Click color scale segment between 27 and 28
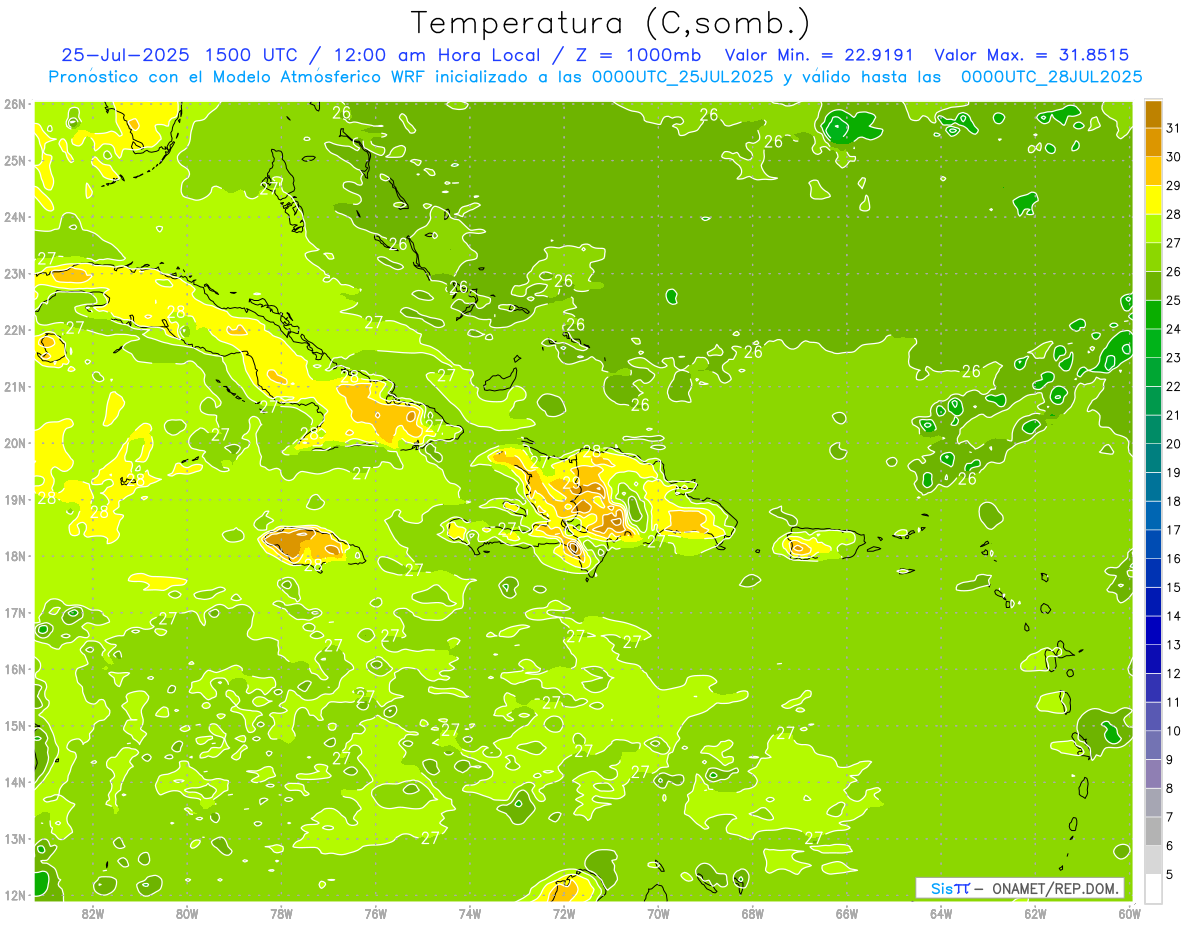This screenshot has height=927, width=1200. [x=1153, y=229]
